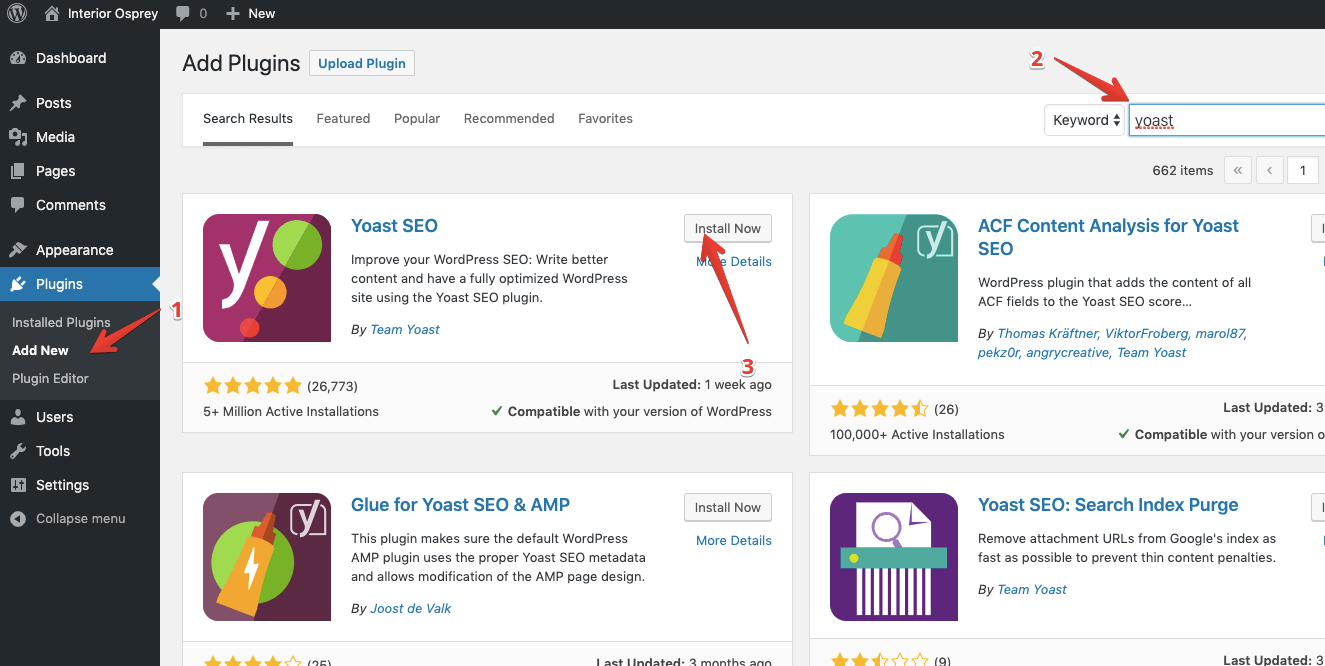Open More Details for Yoast SEO
This screenshot has width=1325, height=666.
pyautogui.click(x=734, y=261)
